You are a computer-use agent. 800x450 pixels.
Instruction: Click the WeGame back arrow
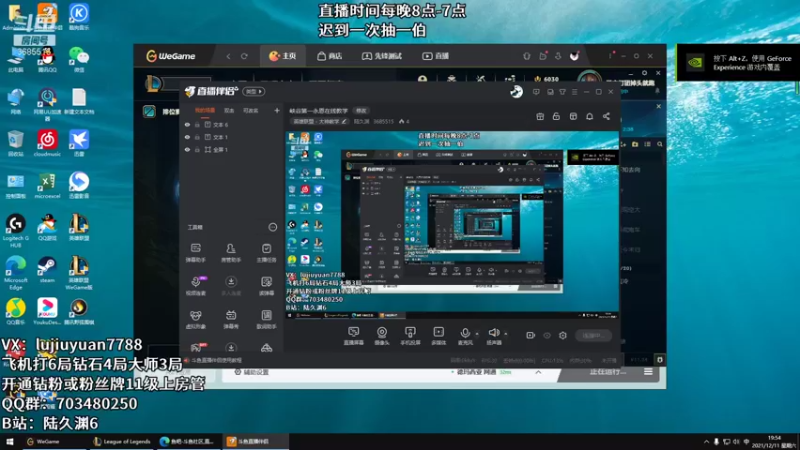(229, 56)
